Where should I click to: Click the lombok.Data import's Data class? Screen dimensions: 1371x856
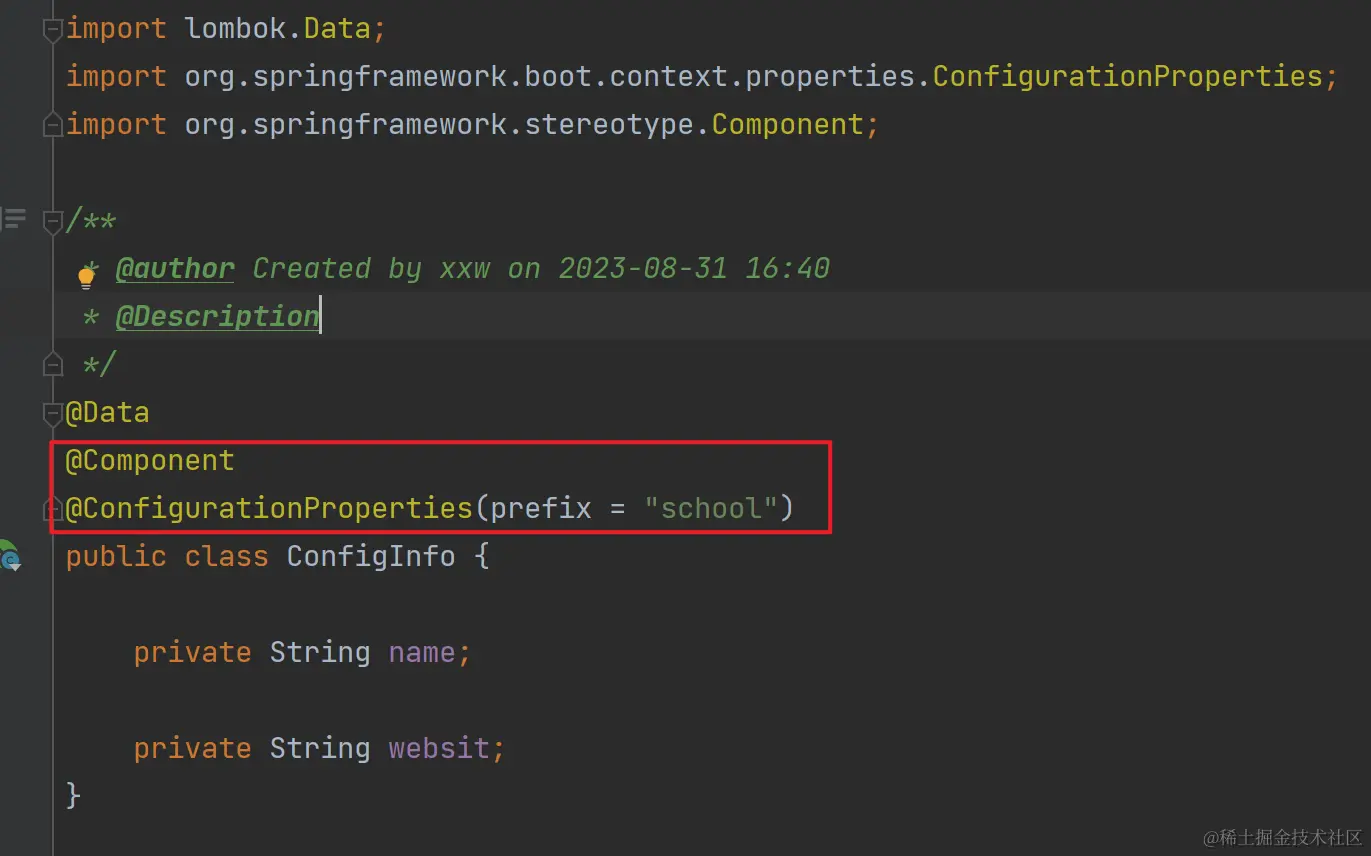click(337, 28)
